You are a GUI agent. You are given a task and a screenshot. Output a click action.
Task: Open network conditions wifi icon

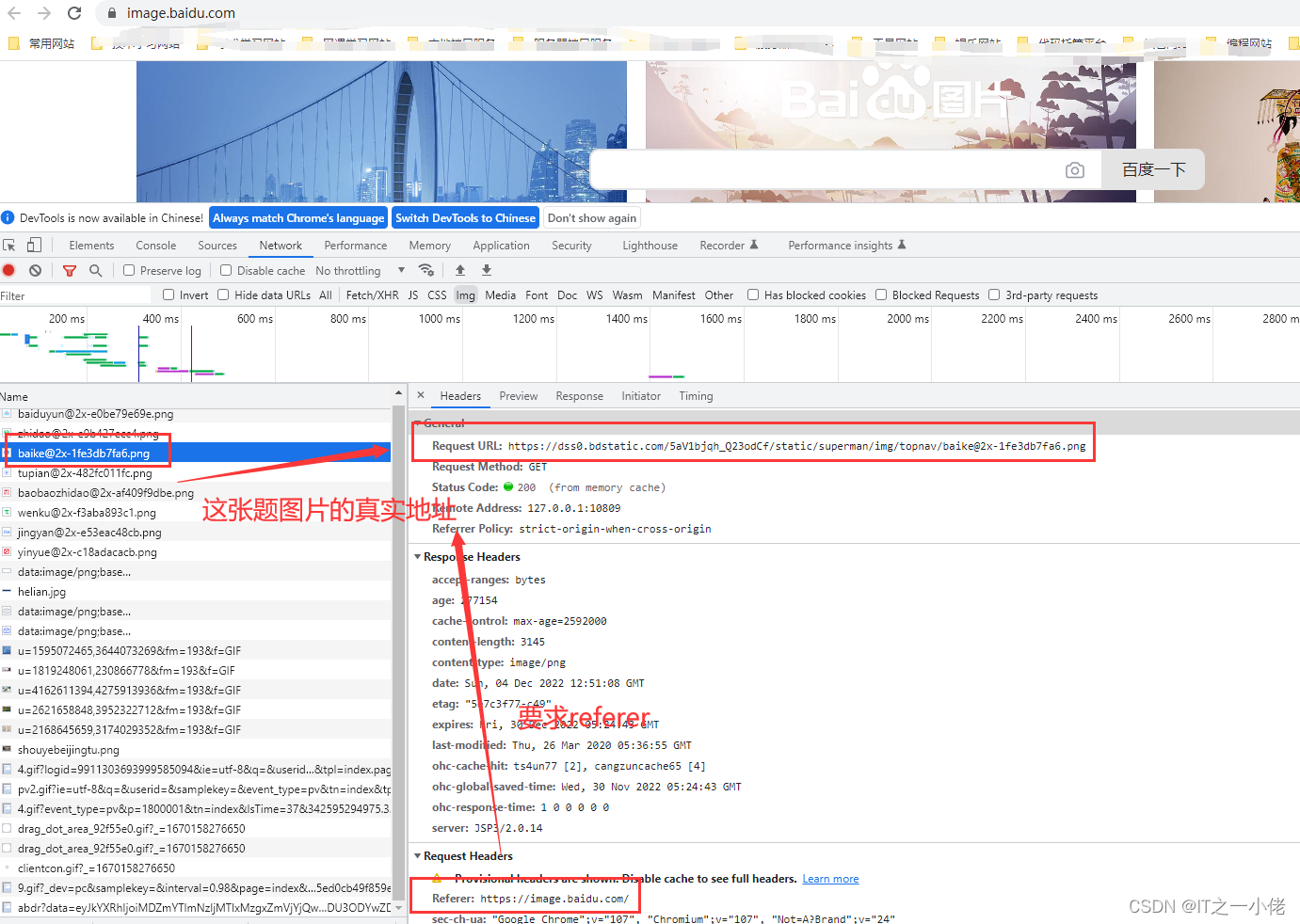click(426, 270)
